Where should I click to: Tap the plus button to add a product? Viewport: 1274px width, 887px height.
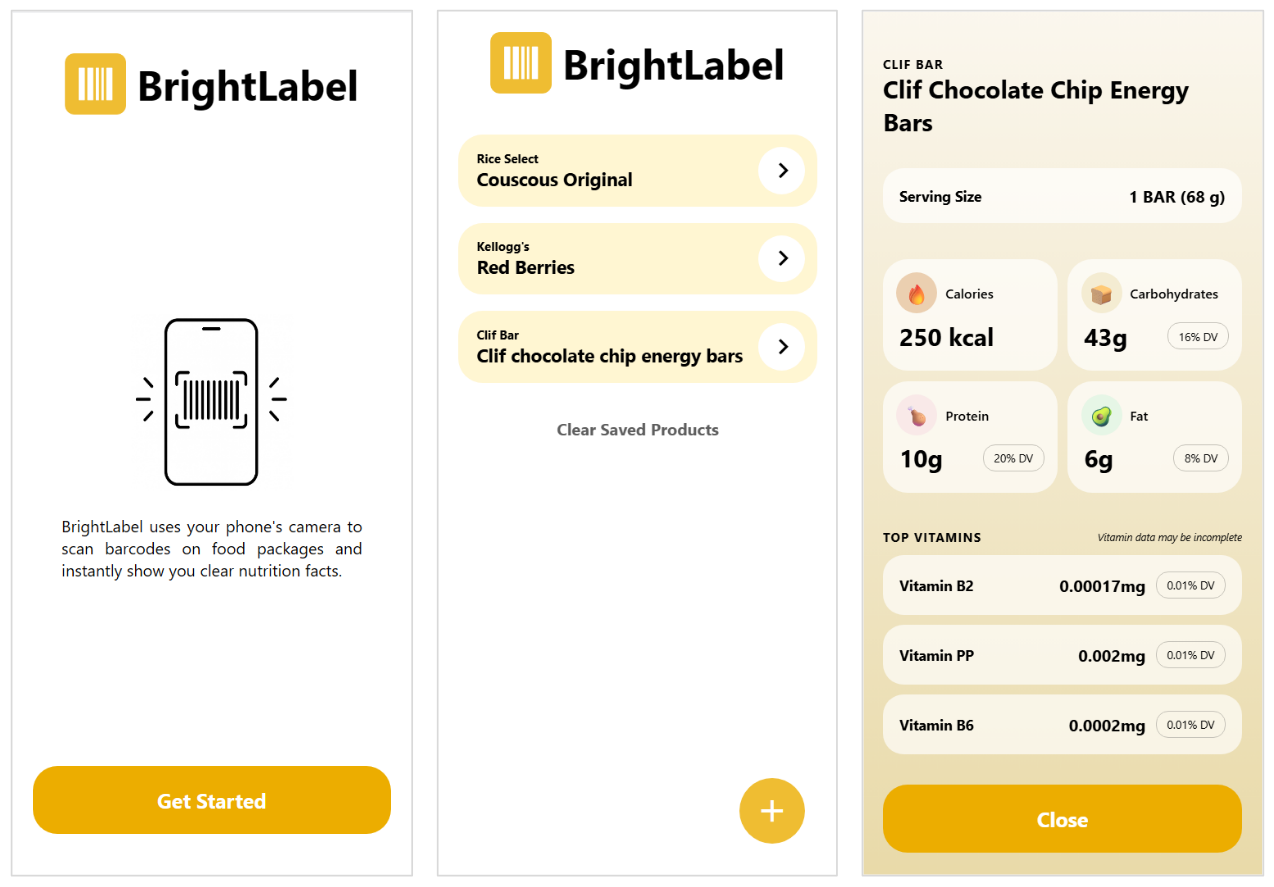coord(771,810)
